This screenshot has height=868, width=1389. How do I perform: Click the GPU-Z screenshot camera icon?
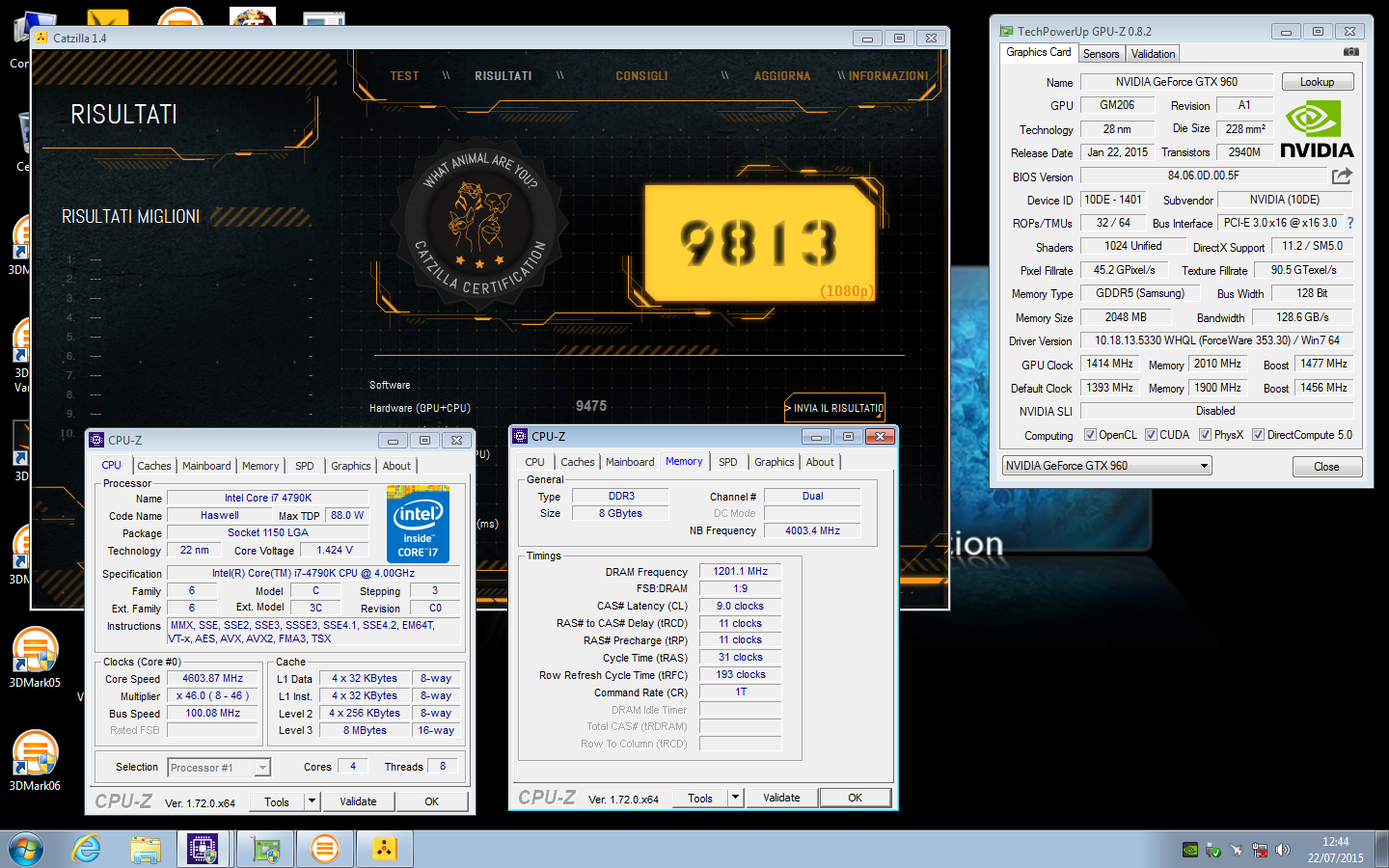tap(1351, 52)
